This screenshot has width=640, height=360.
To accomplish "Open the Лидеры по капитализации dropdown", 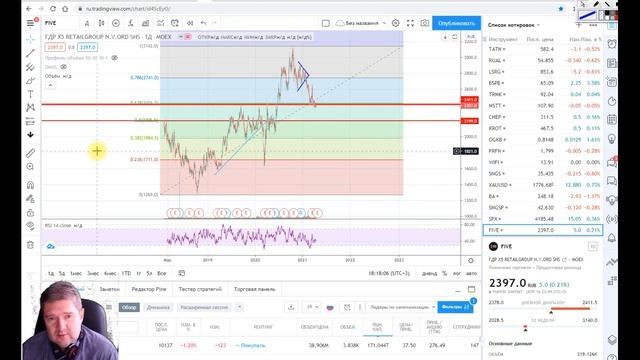I will 402,307.
